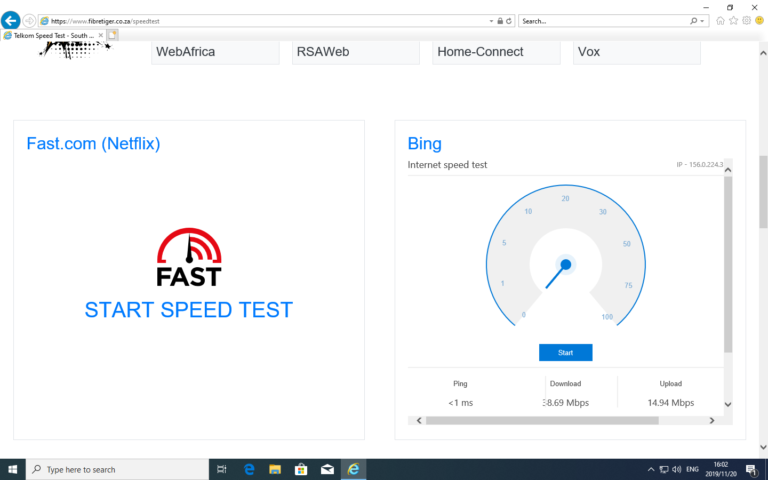Image resolution: width=768 pixels, height=480 pixels.
Task: Click the main page scrollbar thumb
Action: (x=763, y=192)
